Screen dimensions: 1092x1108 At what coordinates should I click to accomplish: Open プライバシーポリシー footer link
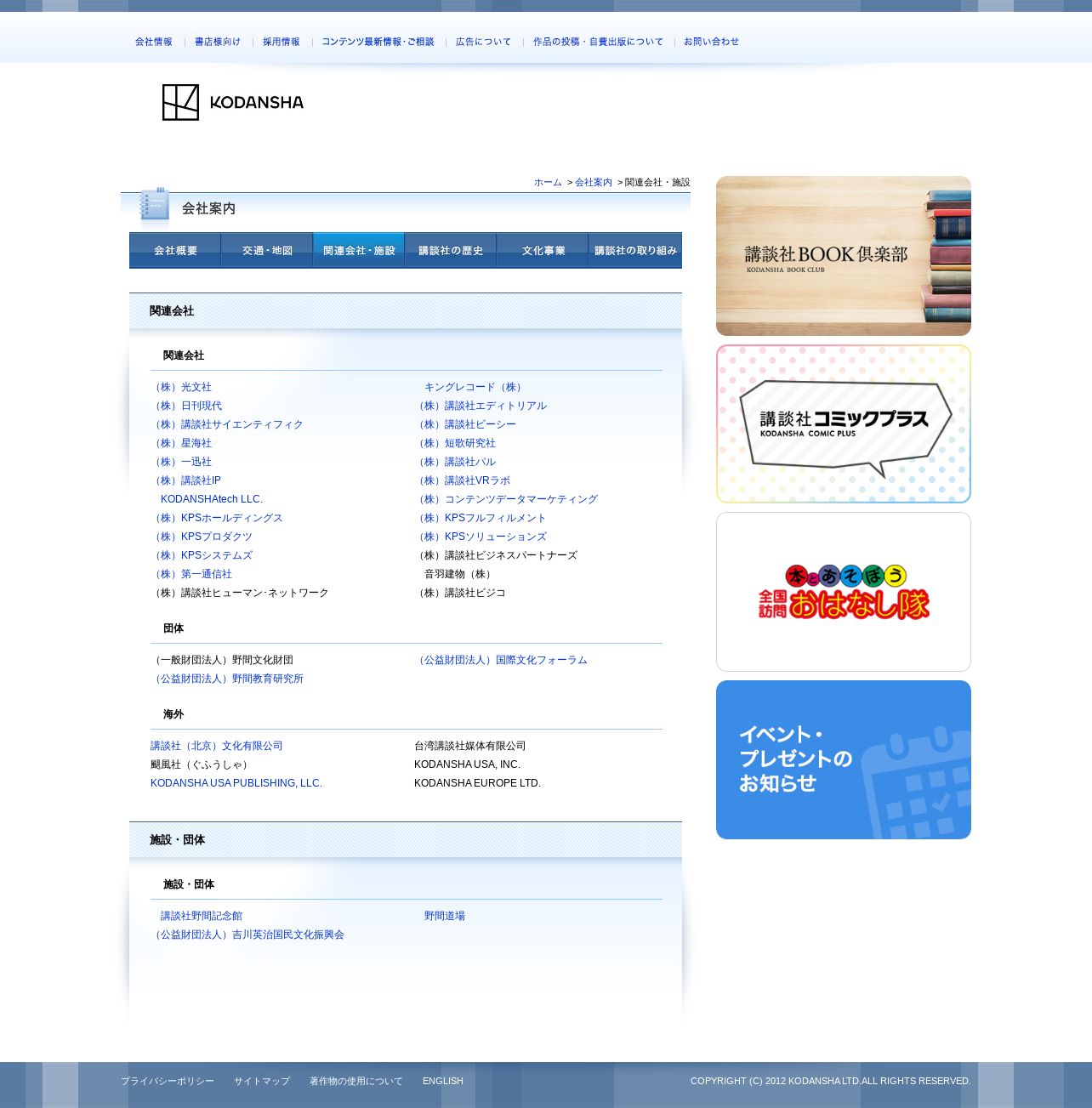pyautogui.click(x=168, y=1081)
